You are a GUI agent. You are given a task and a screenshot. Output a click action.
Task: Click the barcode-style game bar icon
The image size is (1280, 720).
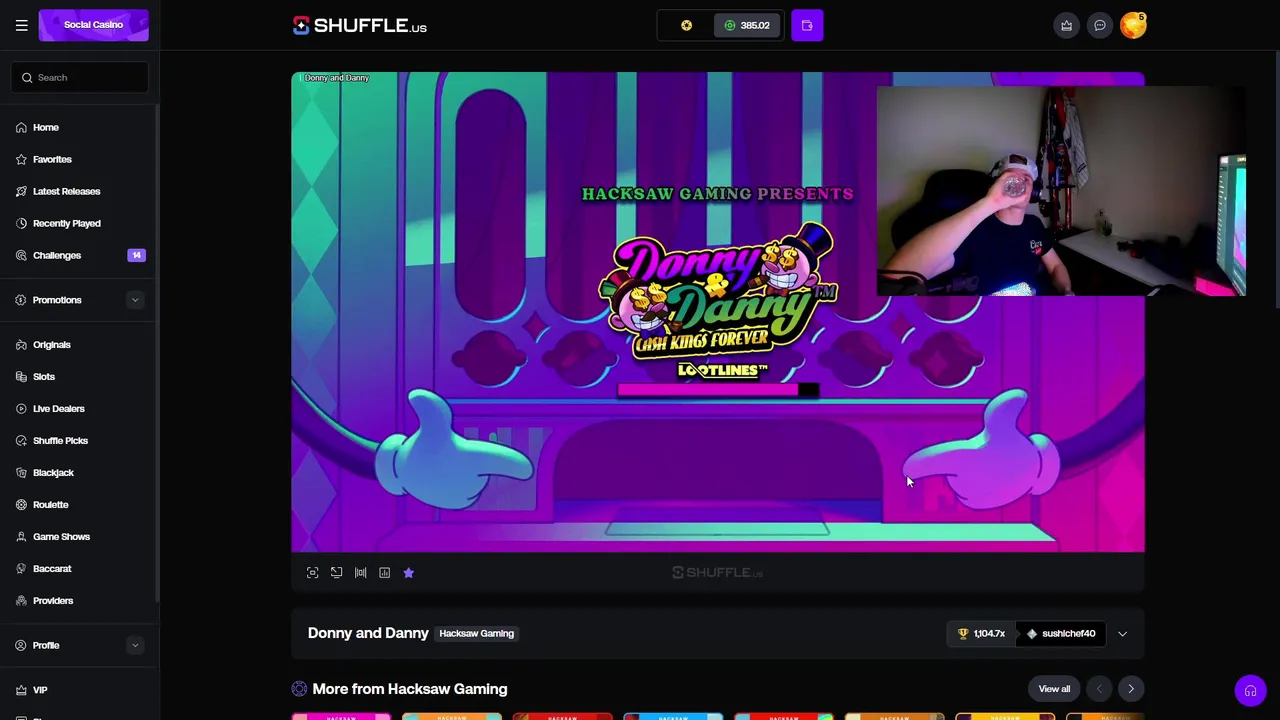click(360, 573)
